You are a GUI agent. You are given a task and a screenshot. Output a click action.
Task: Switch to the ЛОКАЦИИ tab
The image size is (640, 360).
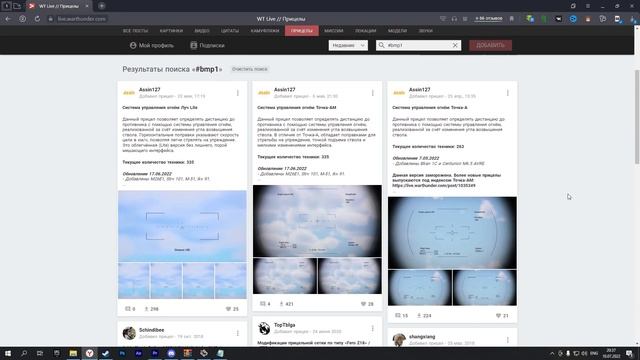coord(365,31)
